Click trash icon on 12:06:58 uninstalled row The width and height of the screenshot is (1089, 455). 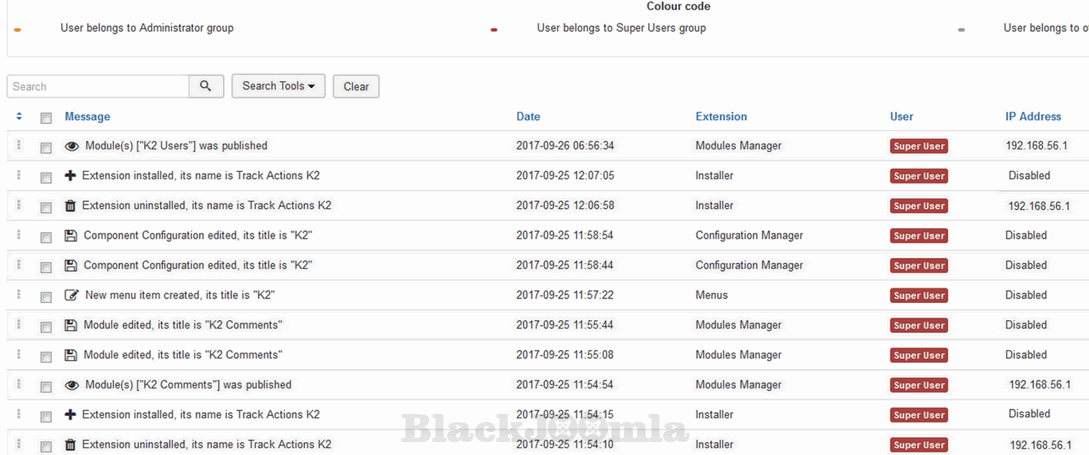(x=70, y=206)
